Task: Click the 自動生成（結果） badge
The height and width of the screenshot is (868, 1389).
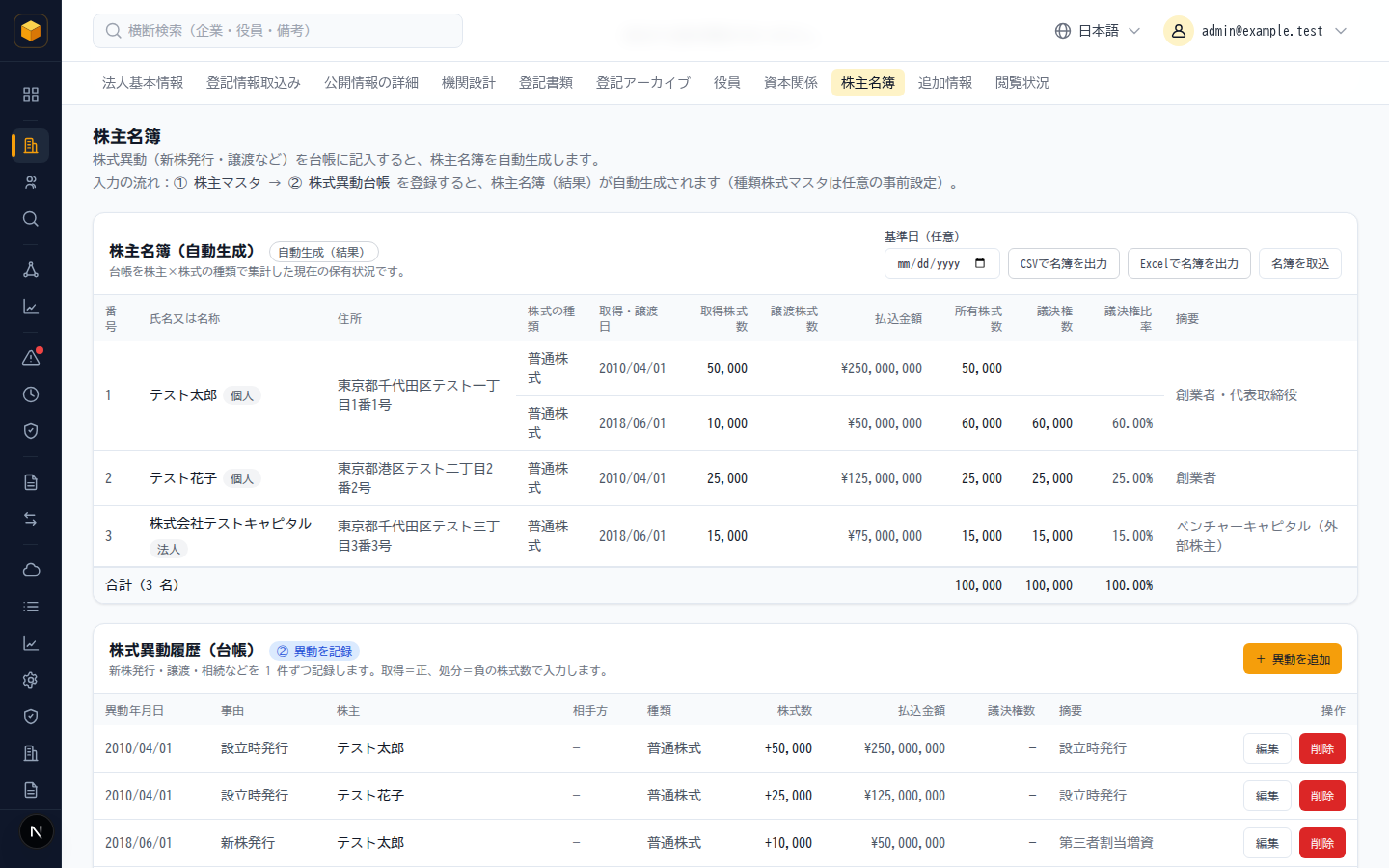Action: click(x=323, y=252)
